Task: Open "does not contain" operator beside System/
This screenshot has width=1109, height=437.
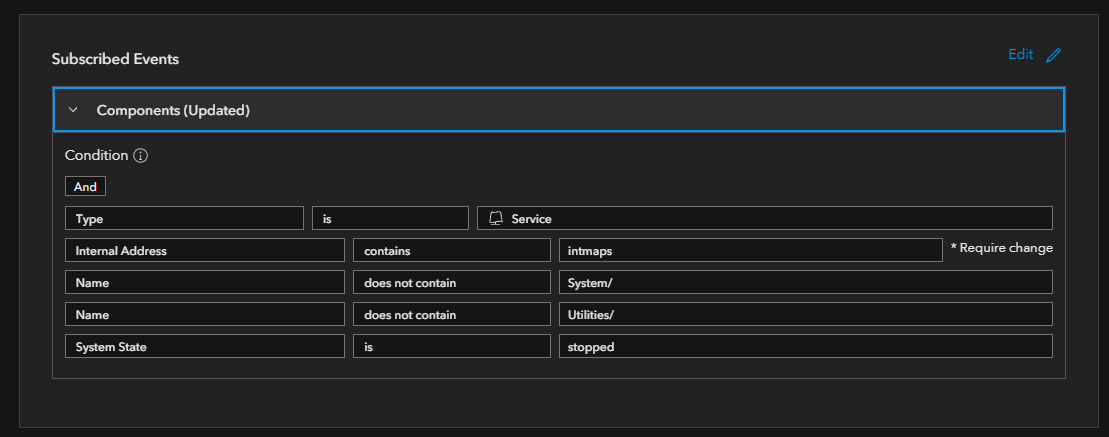Action: pos(451,282)
